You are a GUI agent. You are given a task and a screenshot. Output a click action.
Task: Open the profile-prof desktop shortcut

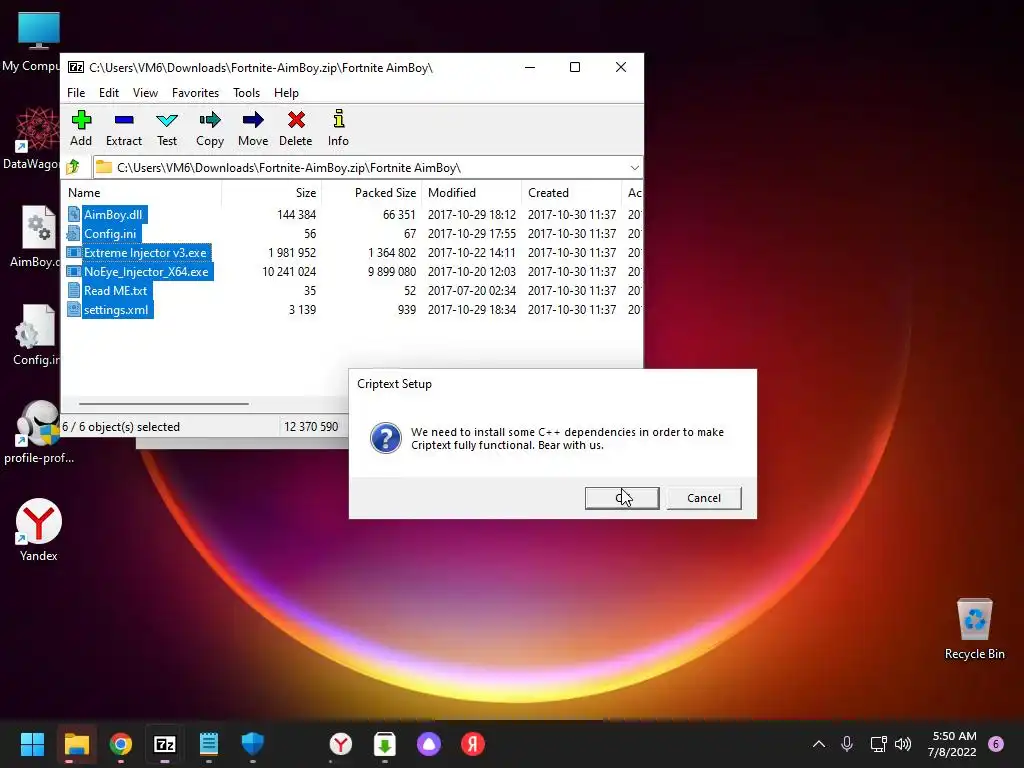pos(39,423)
